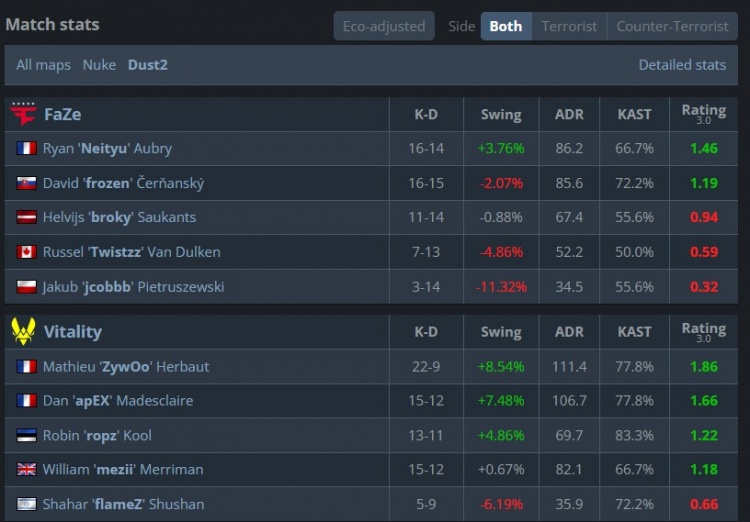
Task: Click the Rating 3.0 column header for Vitality
Action: [x=704, y=332]
